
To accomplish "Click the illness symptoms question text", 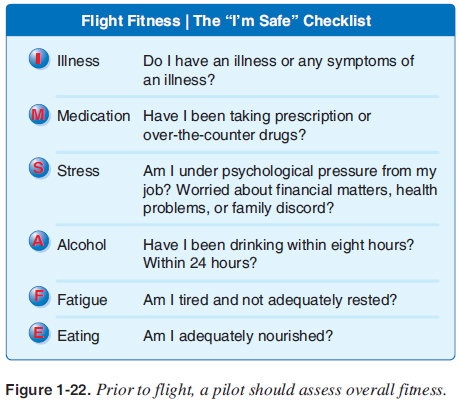I will [x=278, y=70].
